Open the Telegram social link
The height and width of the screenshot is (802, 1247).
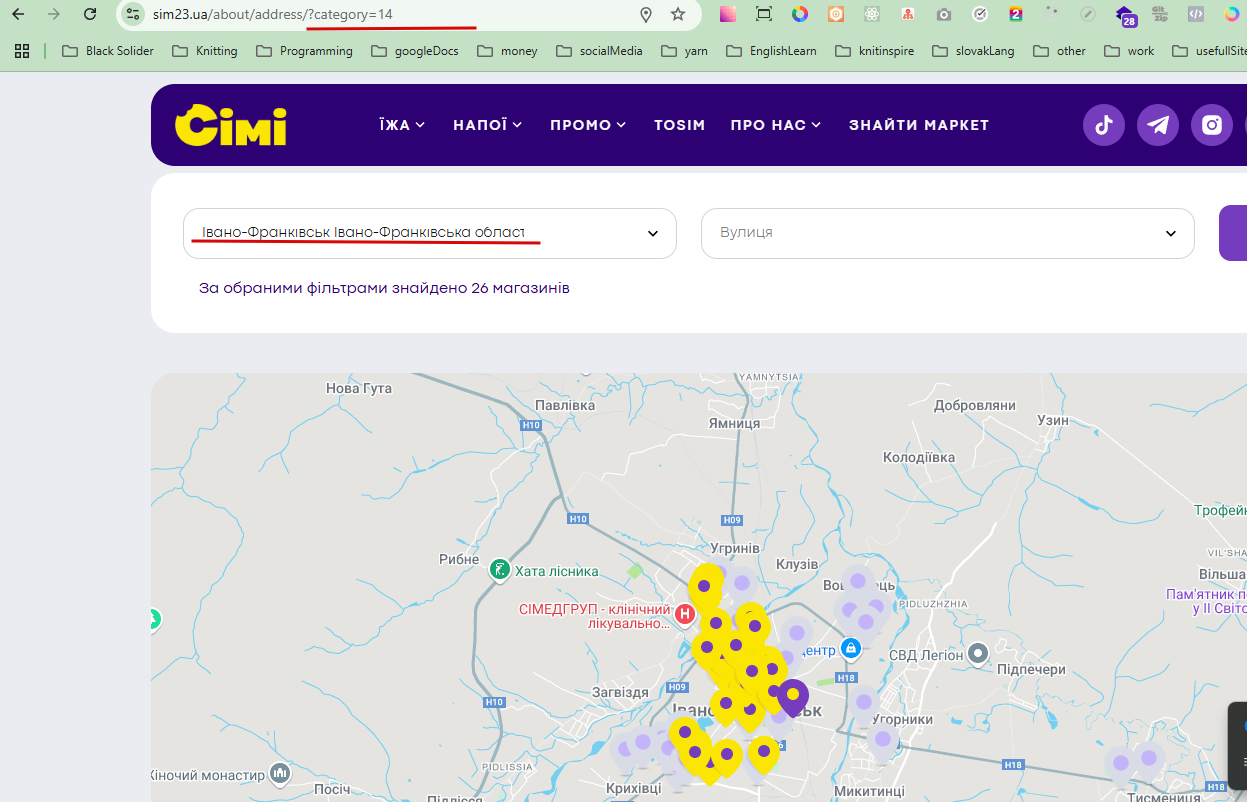[x=1158, y=125]
